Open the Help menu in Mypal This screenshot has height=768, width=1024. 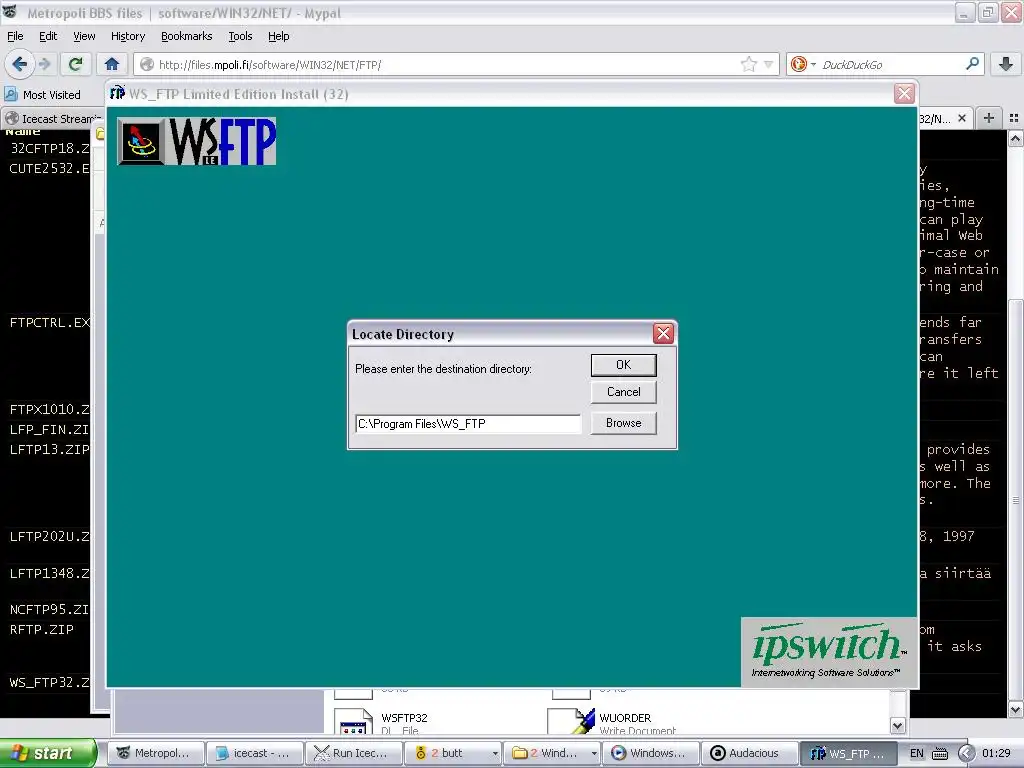point(278,36)
